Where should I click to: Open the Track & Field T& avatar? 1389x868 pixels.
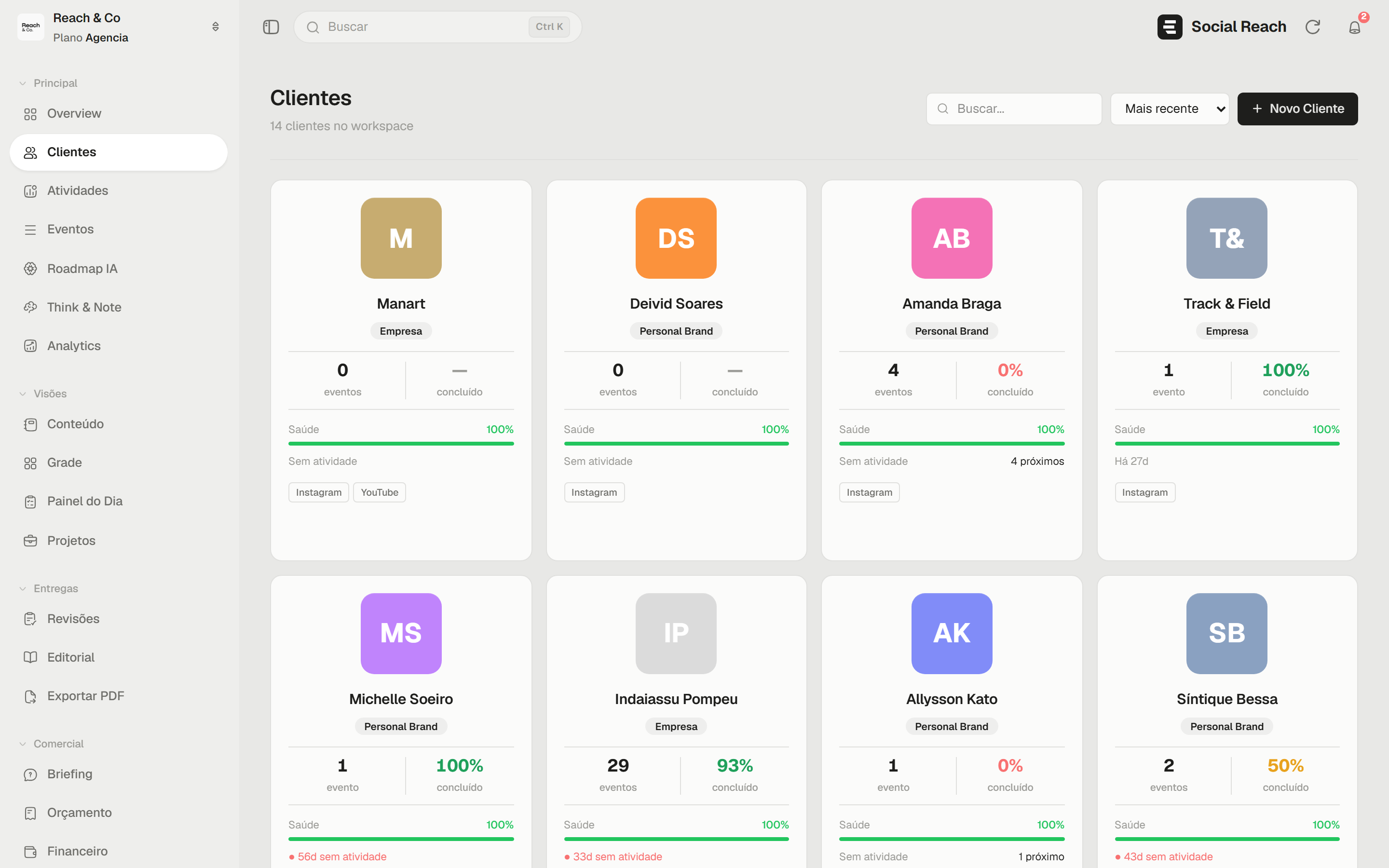(x=1227, y=238)
